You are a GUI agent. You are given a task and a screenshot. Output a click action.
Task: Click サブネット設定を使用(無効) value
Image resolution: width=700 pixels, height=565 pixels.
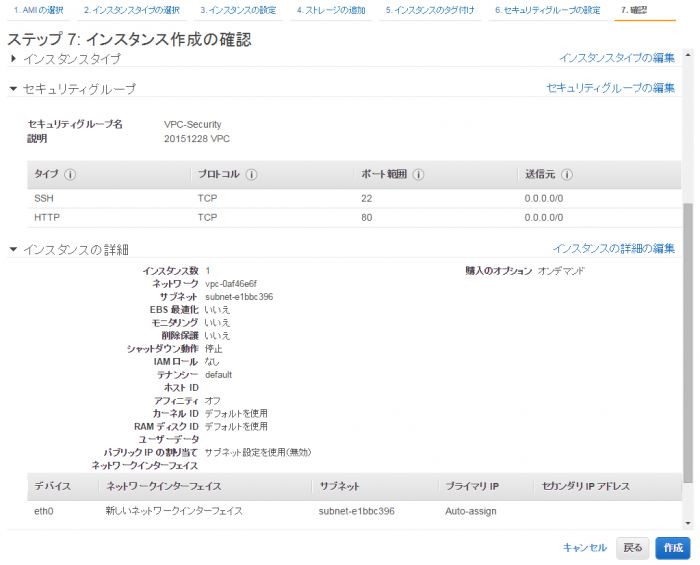258,453
